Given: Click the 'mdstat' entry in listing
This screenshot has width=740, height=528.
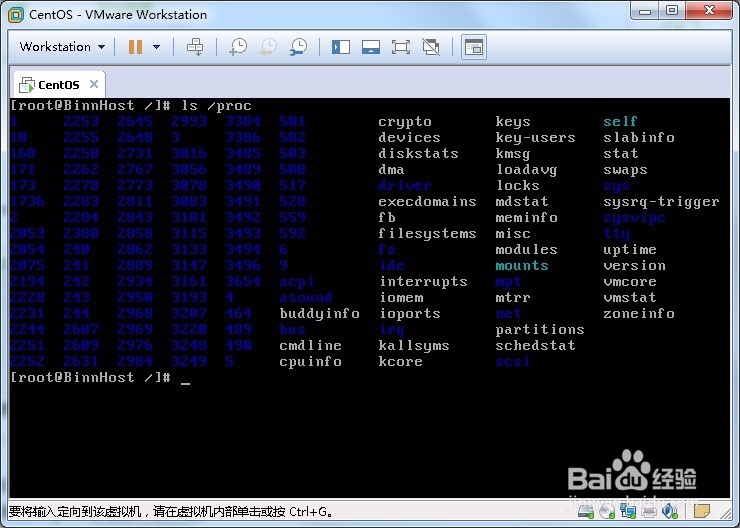Looking at the screenshot, I should (522, 201).
